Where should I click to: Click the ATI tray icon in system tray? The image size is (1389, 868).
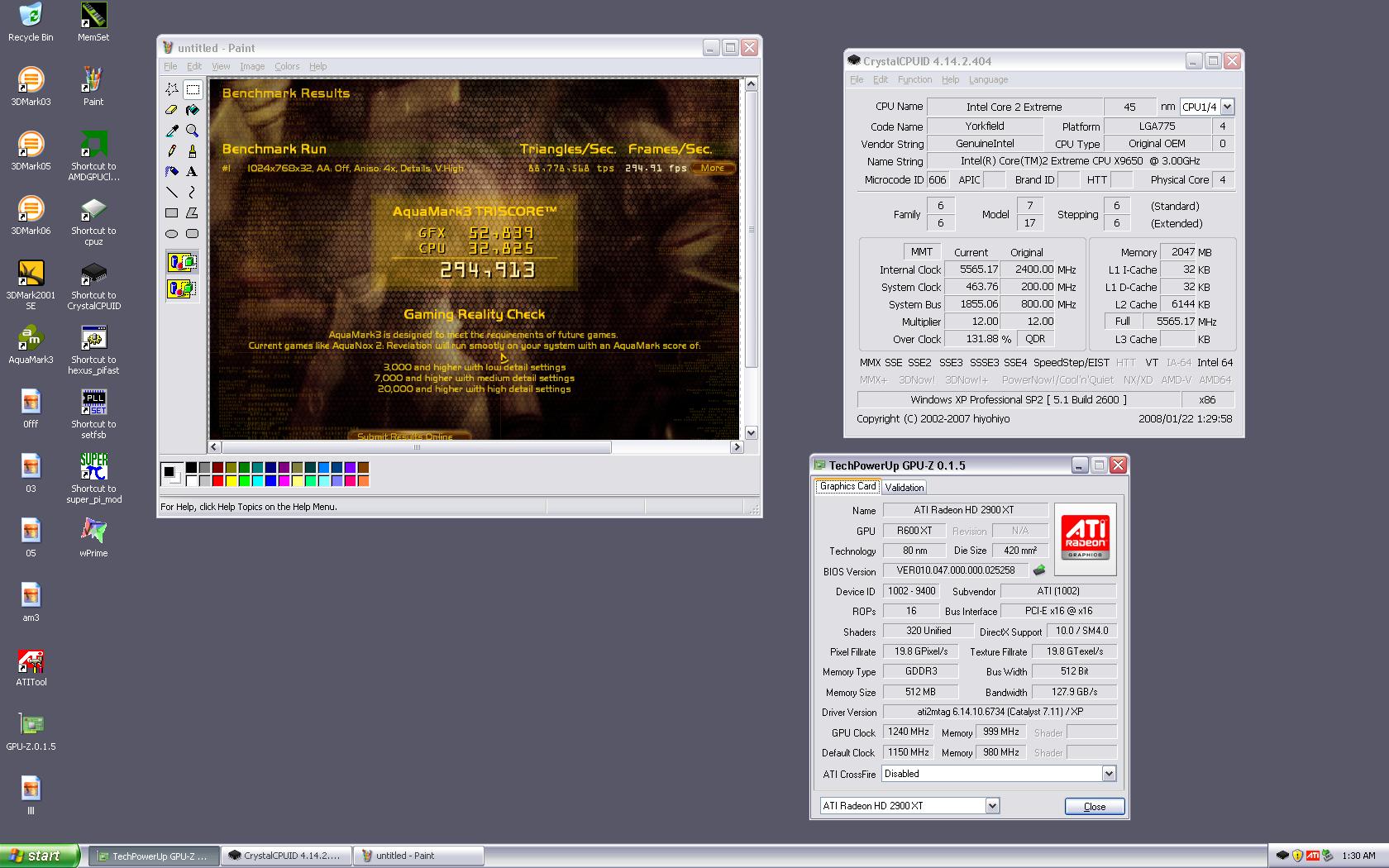pos(1312,856)
